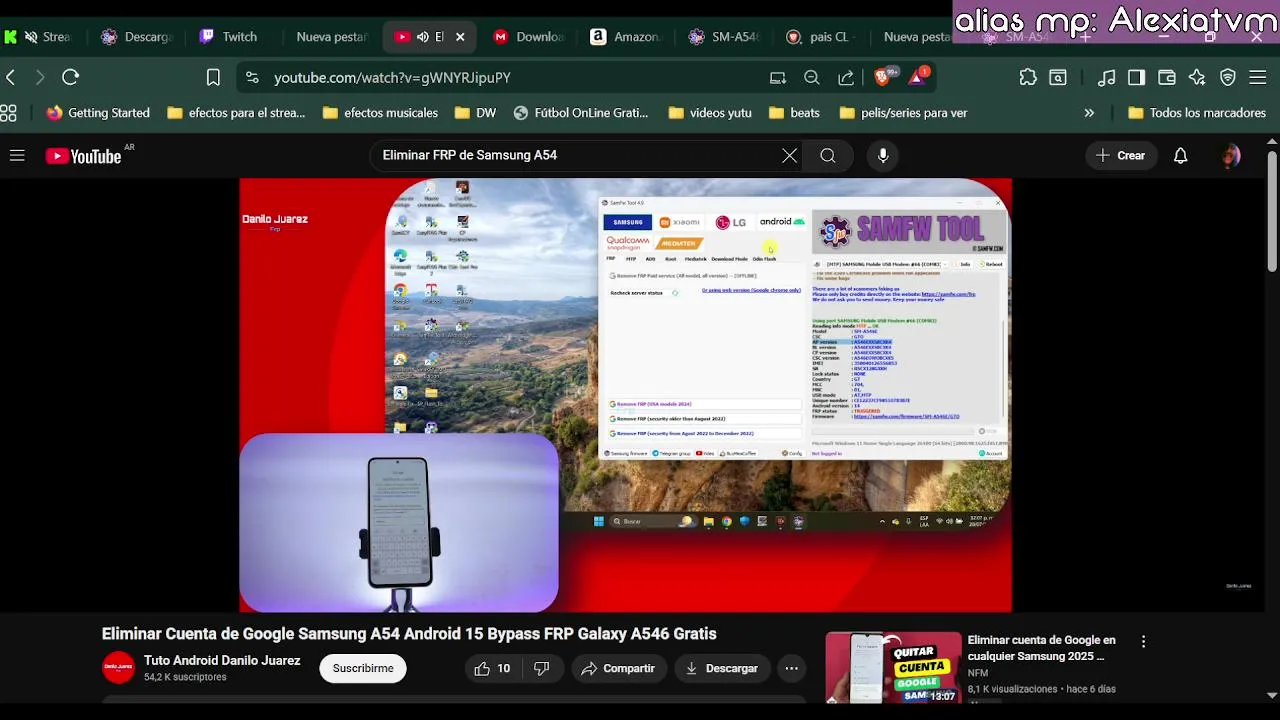Mute the audio on the active YouTube tab
The width and height of the screenshot is (1280, 720).
coord(423,37)
